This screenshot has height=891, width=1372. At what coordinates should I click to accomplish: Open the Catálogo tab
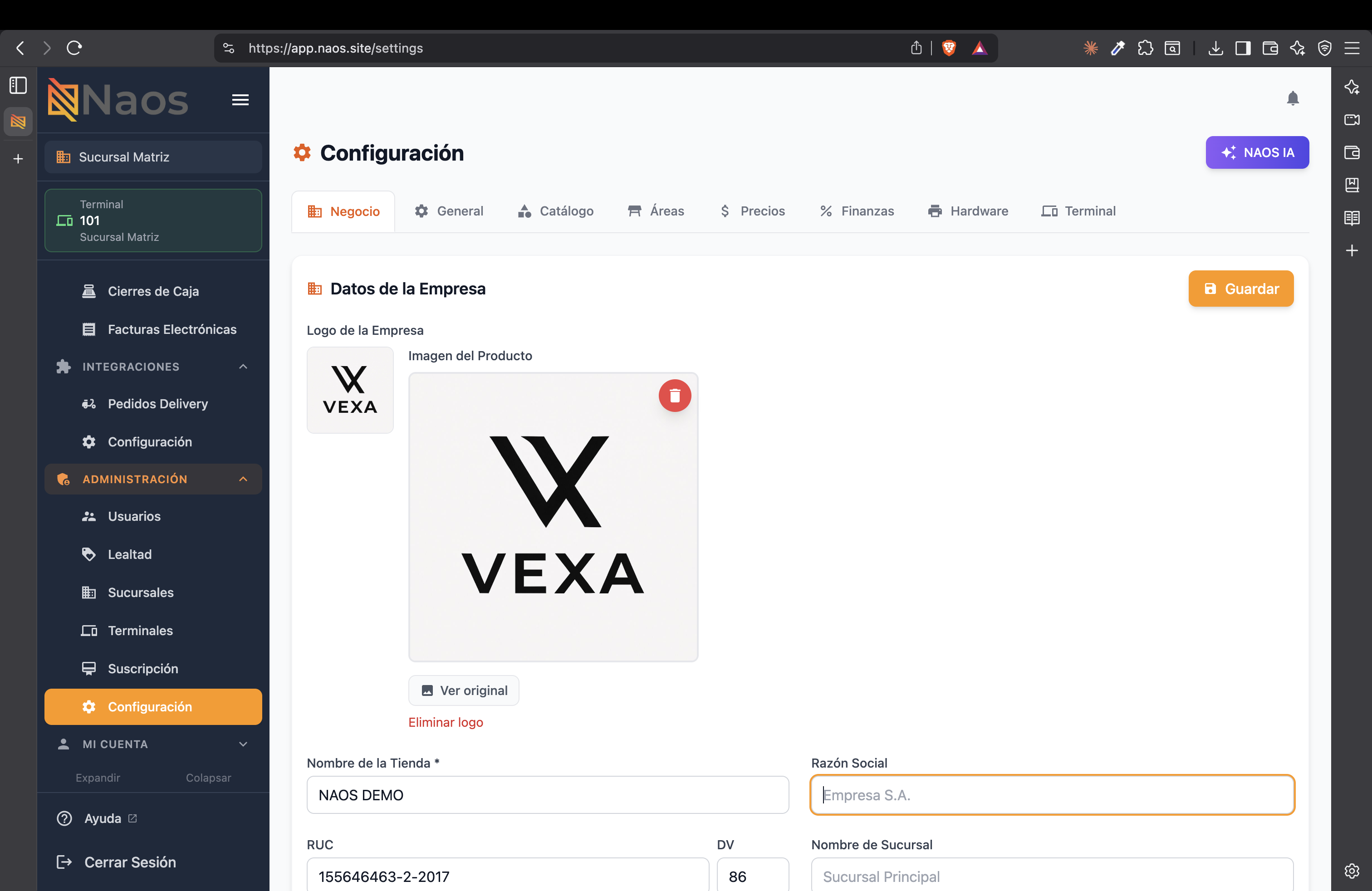tap(555, 211)
